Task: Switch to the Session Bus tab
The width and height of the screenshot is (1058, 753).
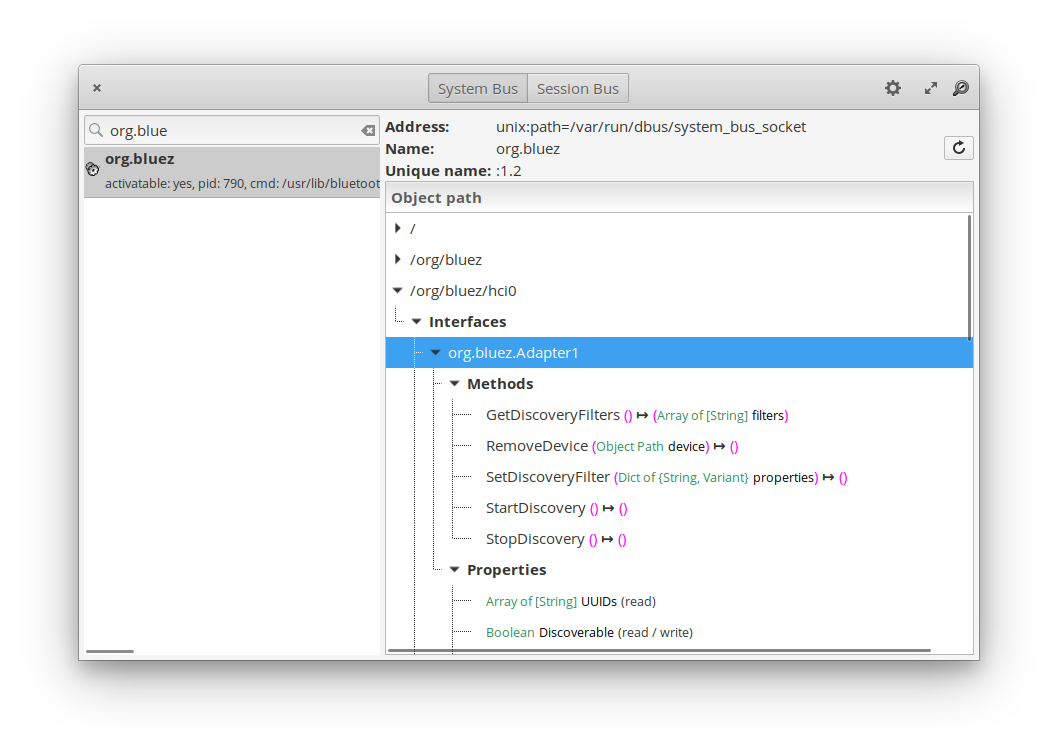Action: 578,88
